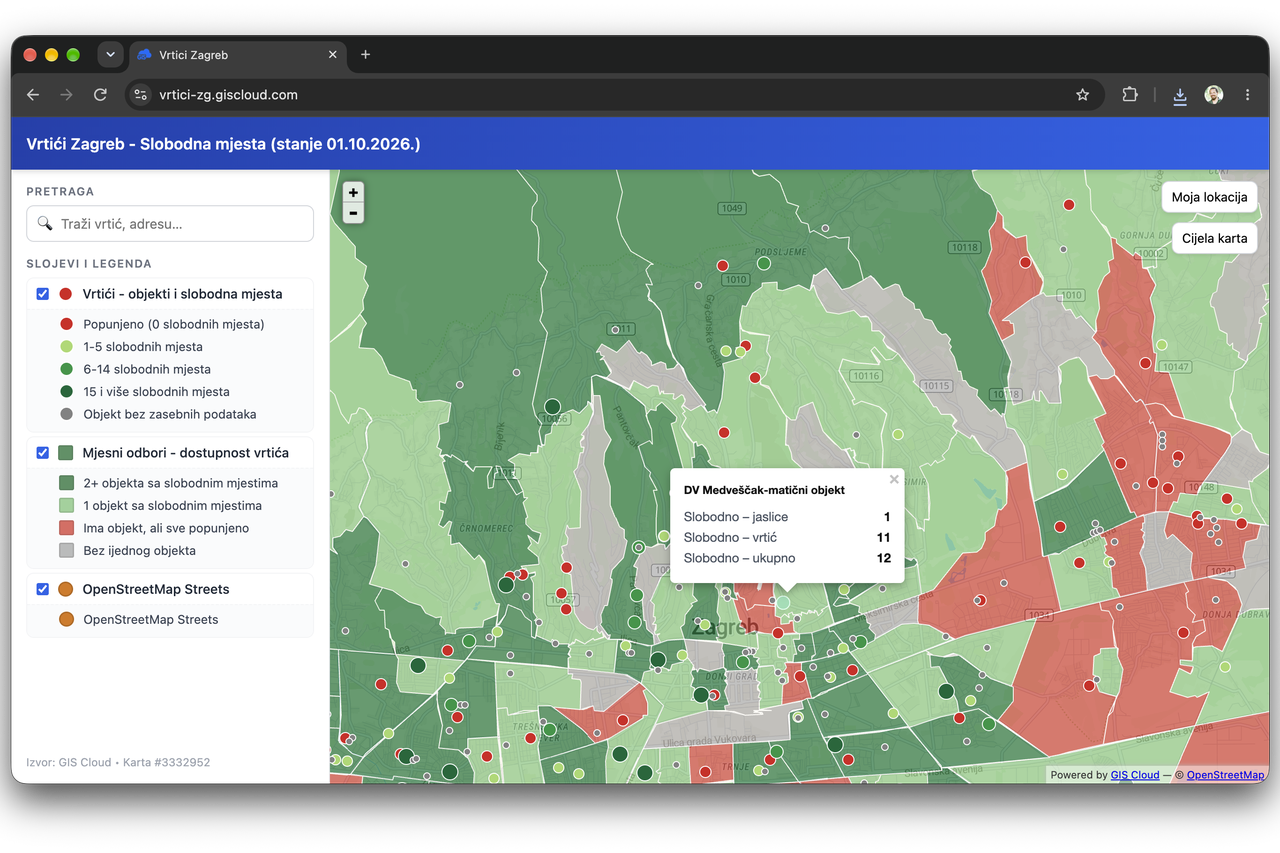This screenshot has width=1280, height=853.
Task: Click popup title "DV Medveščak-matični objekt"
Action: 764,490
